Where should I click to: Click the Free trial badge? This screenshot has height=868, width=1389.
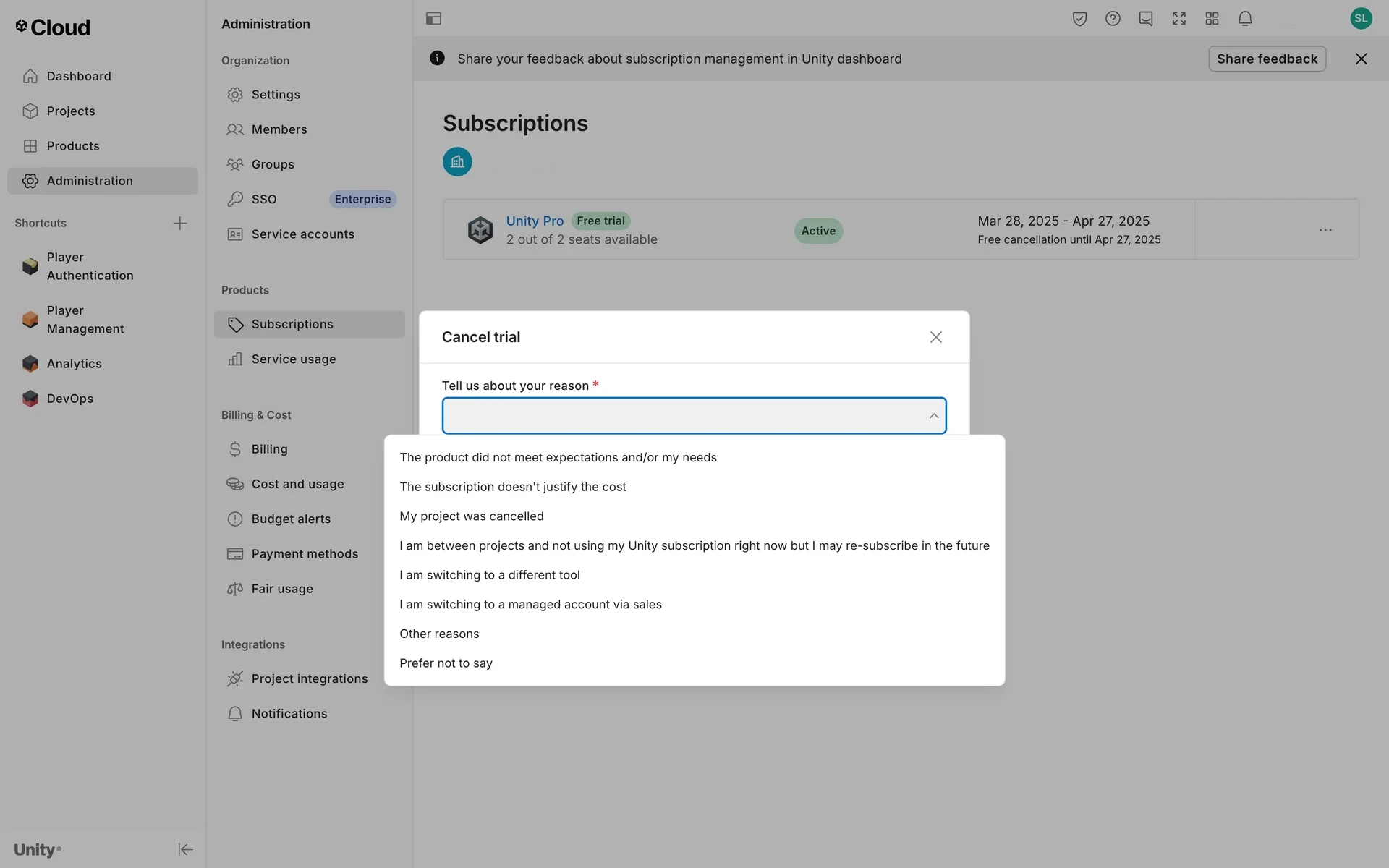pos(600,221)
